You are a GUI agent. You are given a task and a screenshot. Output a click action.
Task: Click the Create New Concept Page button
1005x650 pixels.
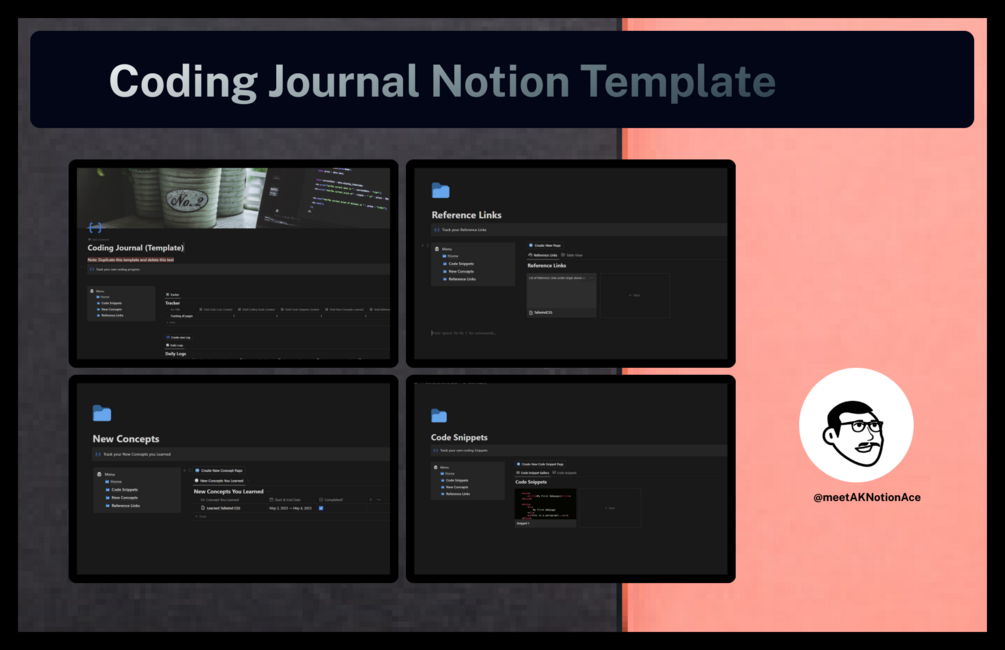tap(219, 471)
